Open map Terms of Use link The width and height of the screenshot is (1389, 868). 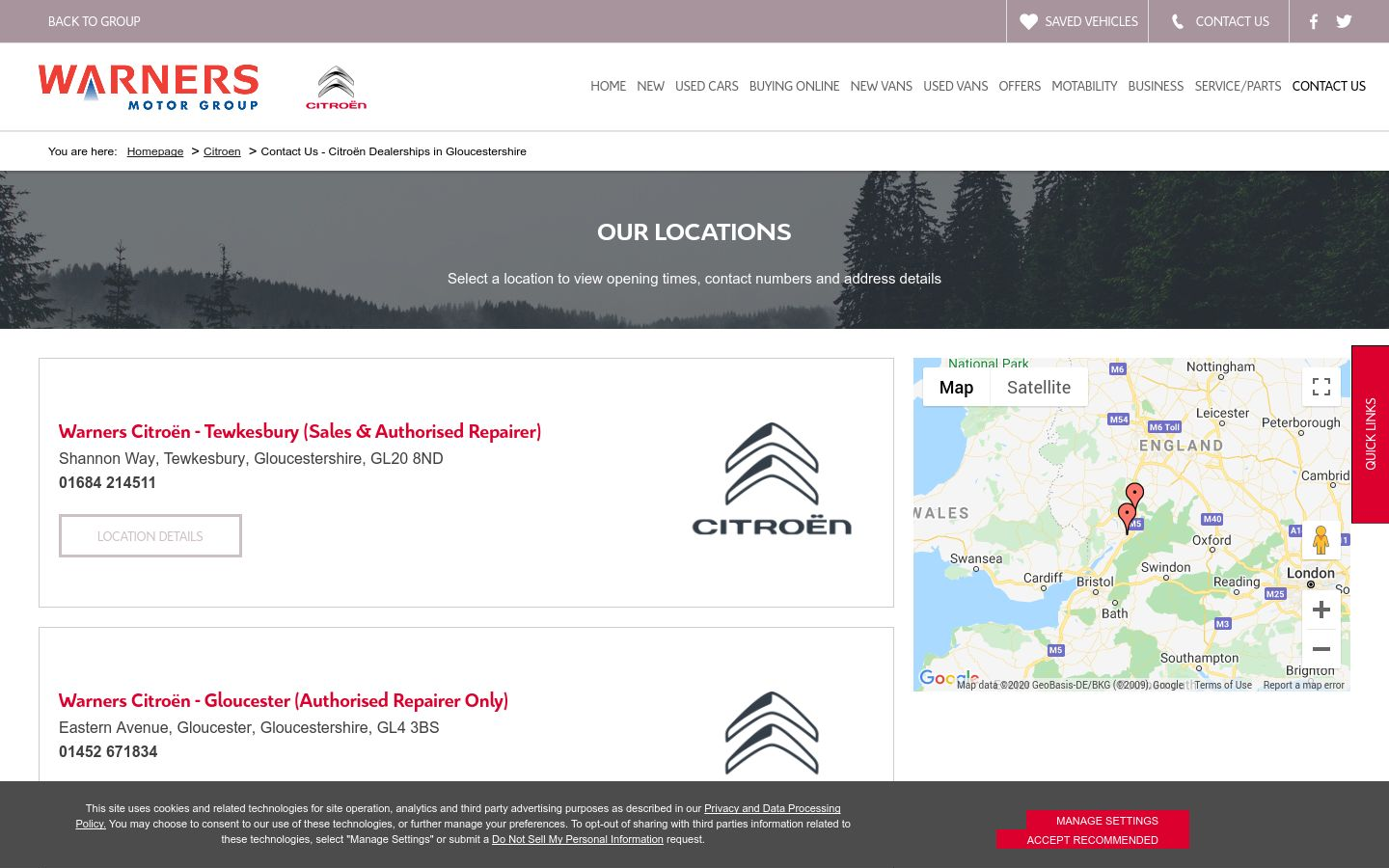(1223, 685)
